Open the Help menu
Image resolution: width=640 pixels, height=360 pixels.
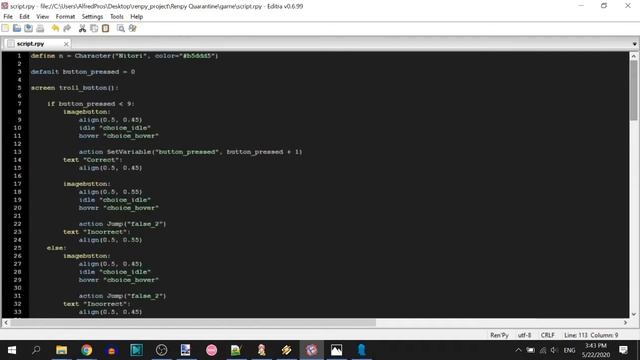click(x=137, y=17)
